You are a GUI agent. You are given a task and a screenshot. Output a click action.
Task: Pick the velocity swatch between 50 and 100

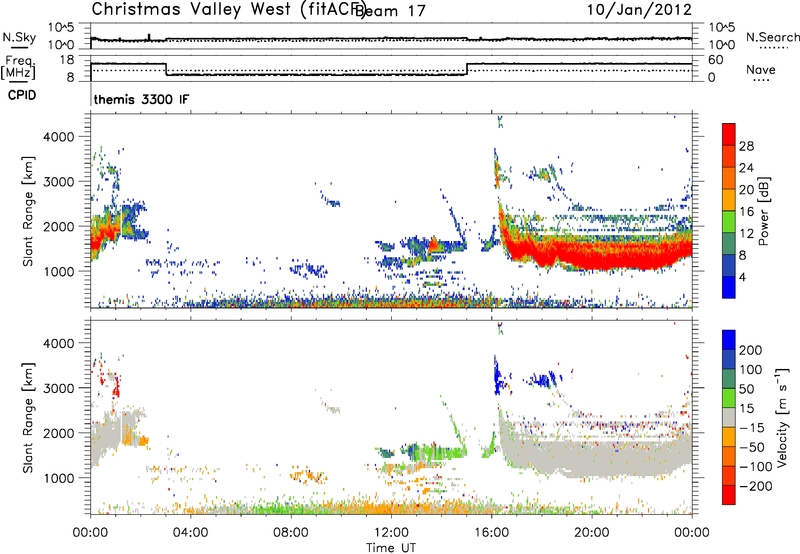(x=729, y=379)
